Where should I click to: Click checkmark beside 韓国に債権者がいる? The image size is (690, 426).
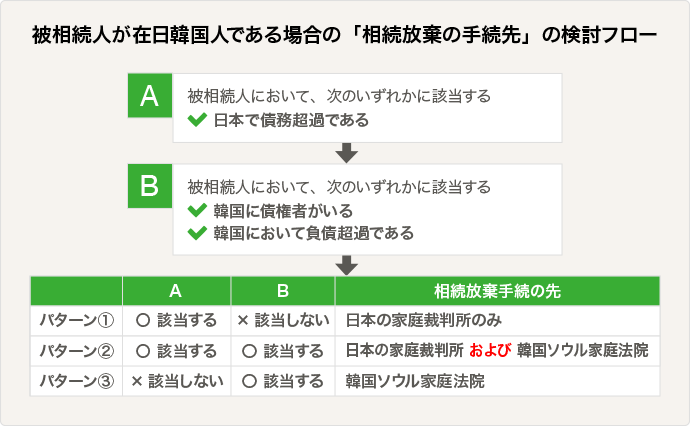197,210
